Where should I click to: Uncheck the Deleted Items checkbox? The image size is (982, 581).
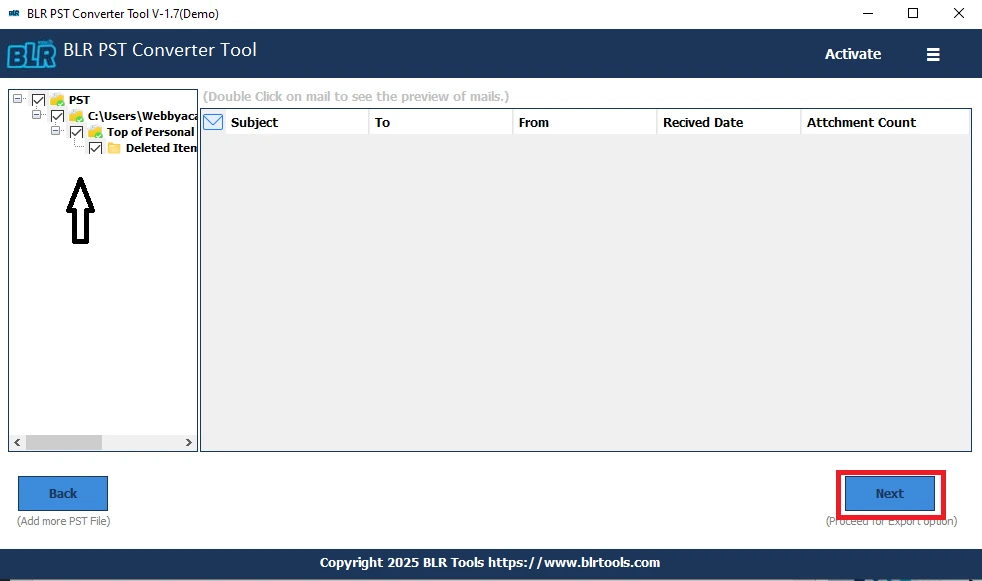95,147
